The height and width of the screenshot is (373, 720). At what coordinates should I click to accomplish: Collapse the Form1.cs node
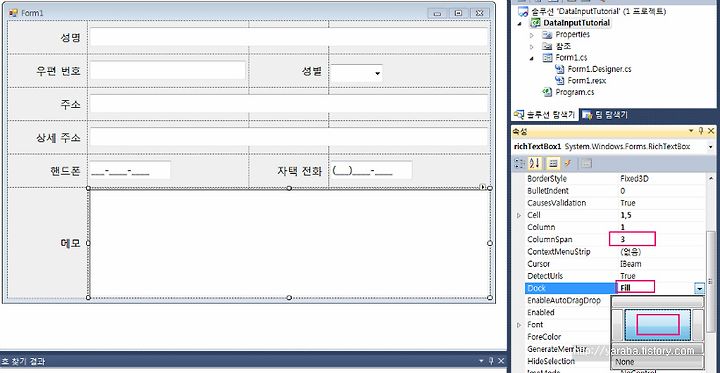[532, 58]
